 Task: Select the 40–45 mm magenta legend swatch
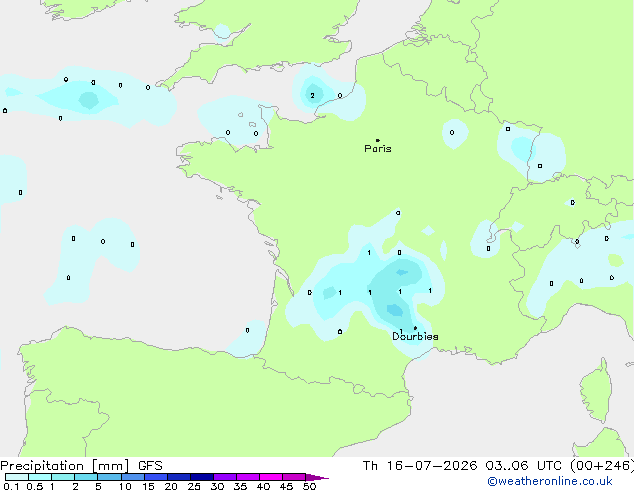[271, 477]
